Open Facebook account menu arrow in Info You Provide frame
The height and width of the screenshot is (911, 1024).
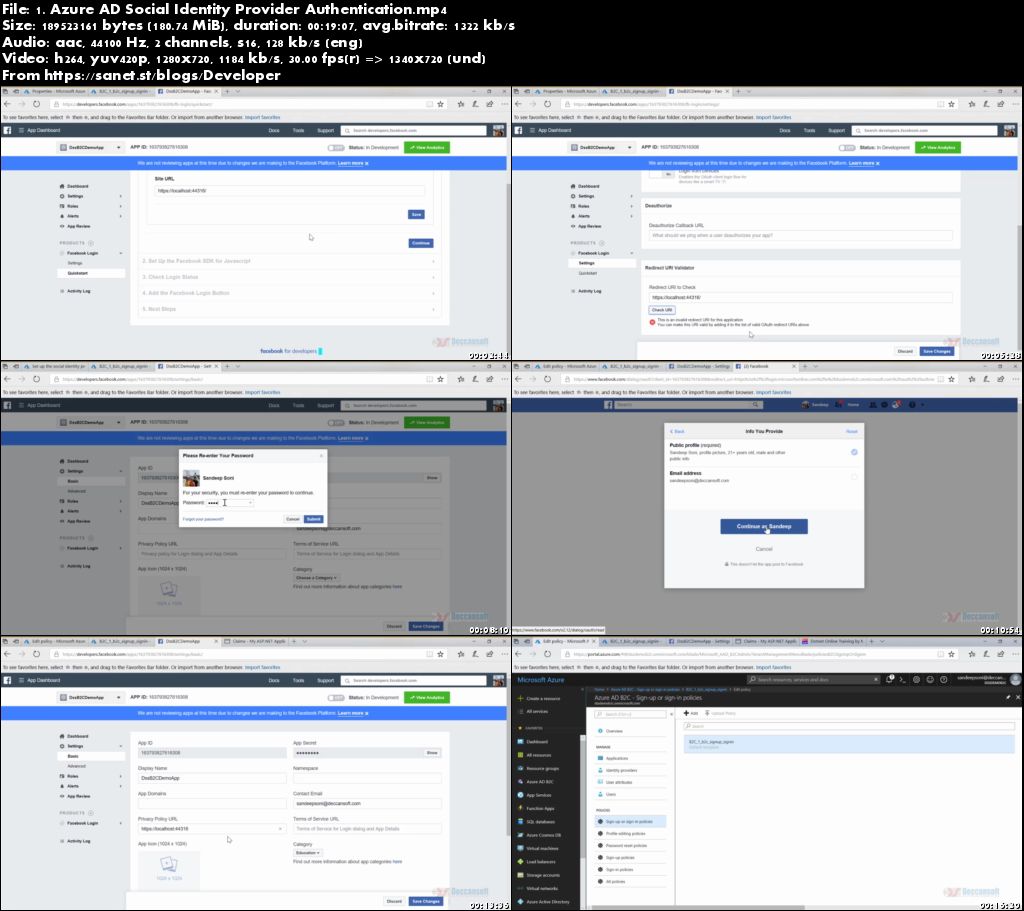pyautogui.click(x=922, y=405)
